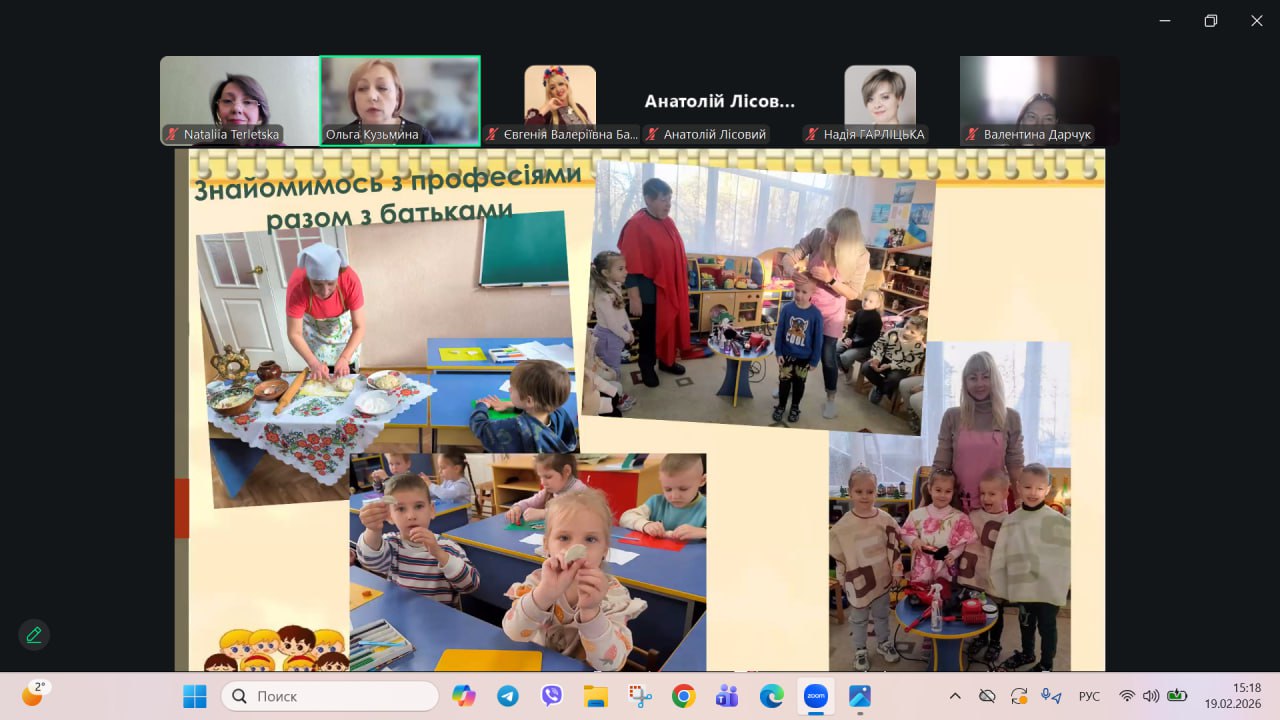The width and height of the screenshot is (1280, 720).
Task: Select Nataliia Terletska's participant video tile
Action: (x=239, y=101)
